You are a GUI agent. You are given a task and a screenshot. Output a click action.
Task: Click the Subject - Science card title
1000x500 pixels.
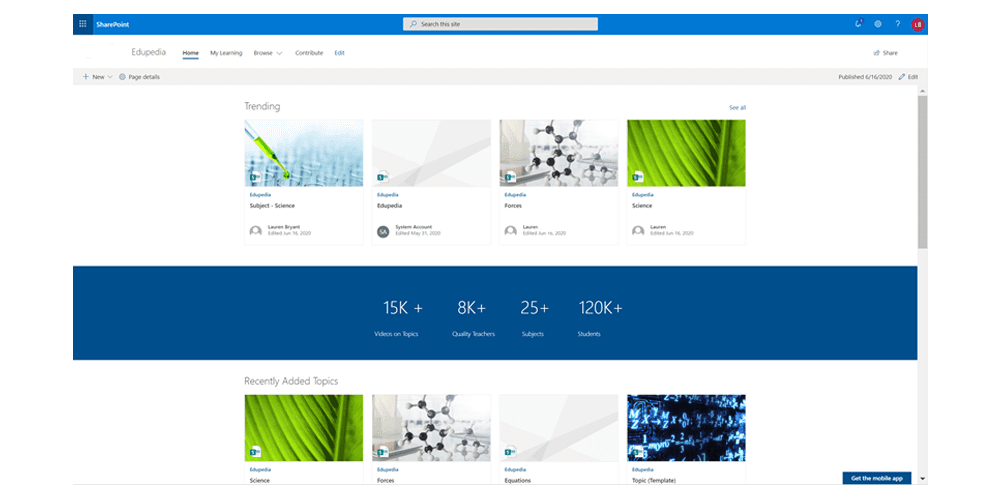click(x=272, y=205)
